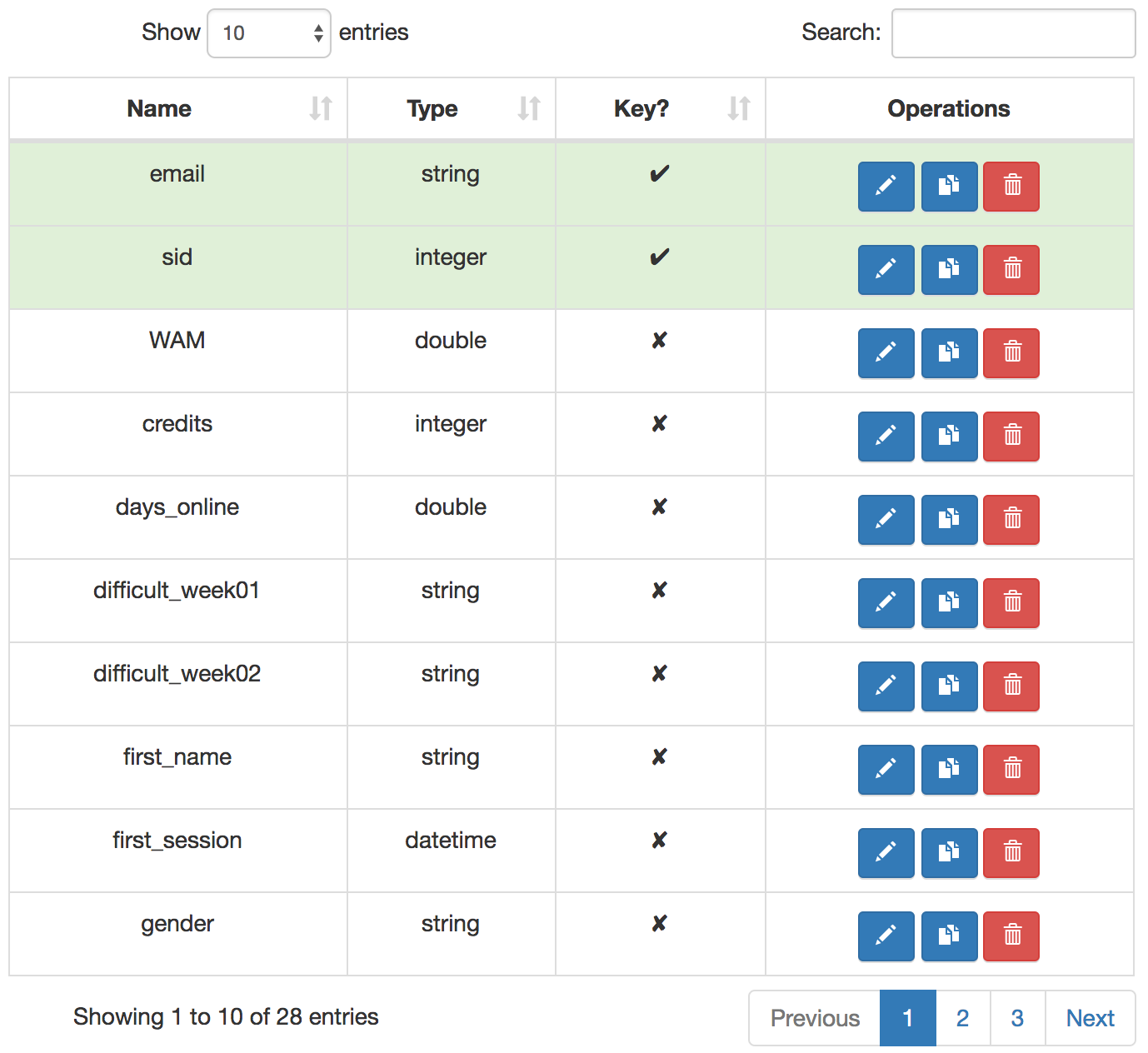Sort the table by Key? header

pyautogui.click(x=661, y=108)
